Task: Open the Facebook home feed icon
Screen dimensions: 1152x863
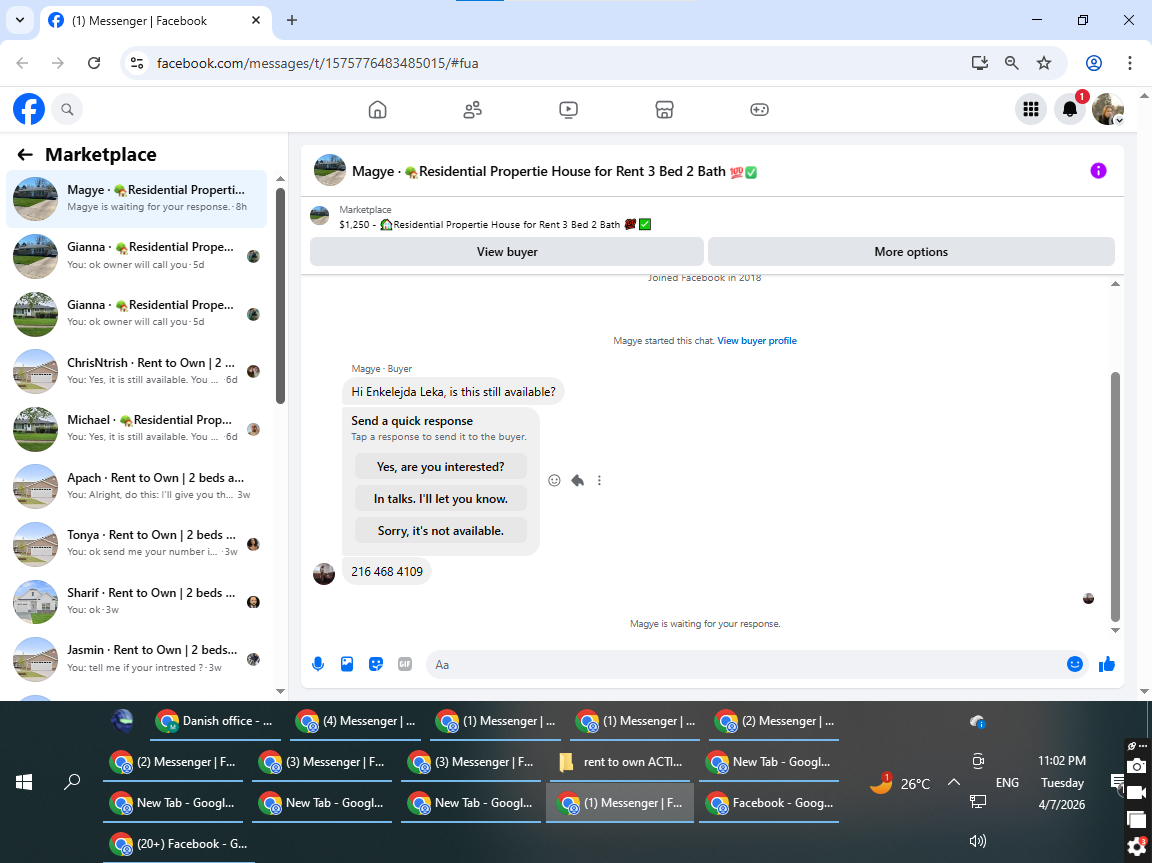Action: [377, 109]
